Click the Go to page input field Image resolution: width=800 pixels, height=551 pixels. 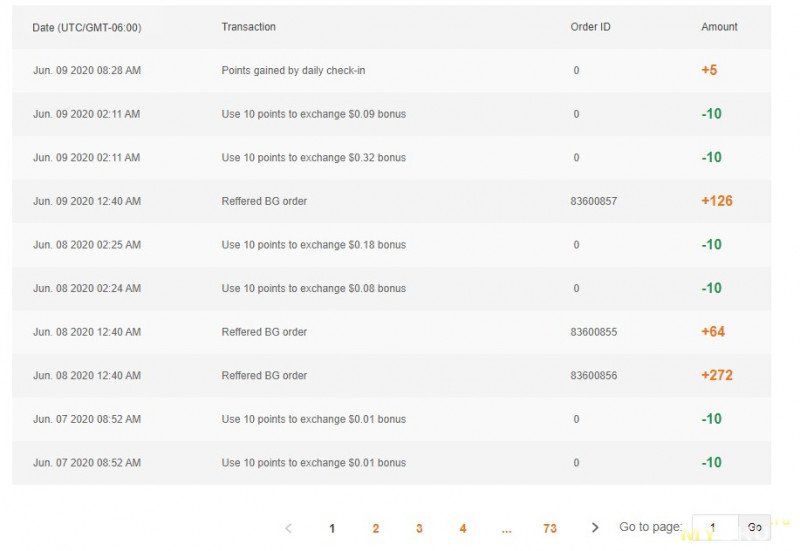tap(715, 527)
